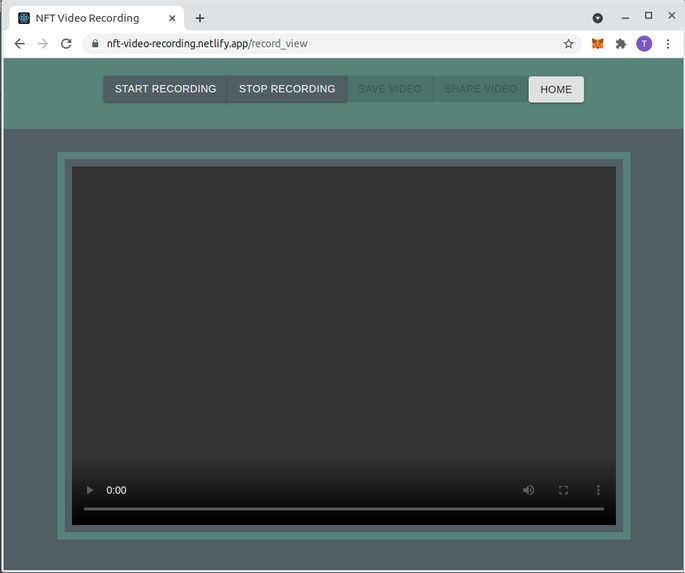This screenshot has width=685, height=573.
Task: Play the video in the player
Action: click(90, 490)
